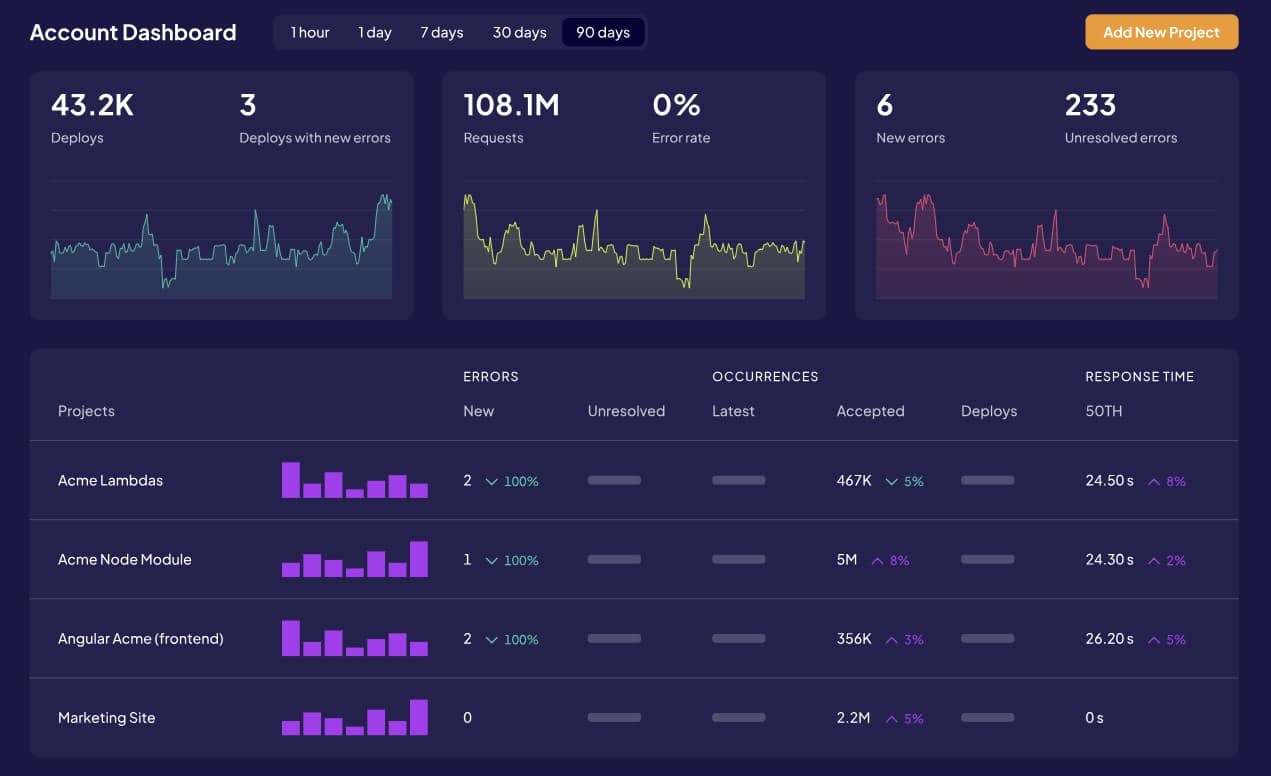The image size is (1271, 776).
Task: Click the RESPONSE TIME group header
Action: (x=1140, y=377)
